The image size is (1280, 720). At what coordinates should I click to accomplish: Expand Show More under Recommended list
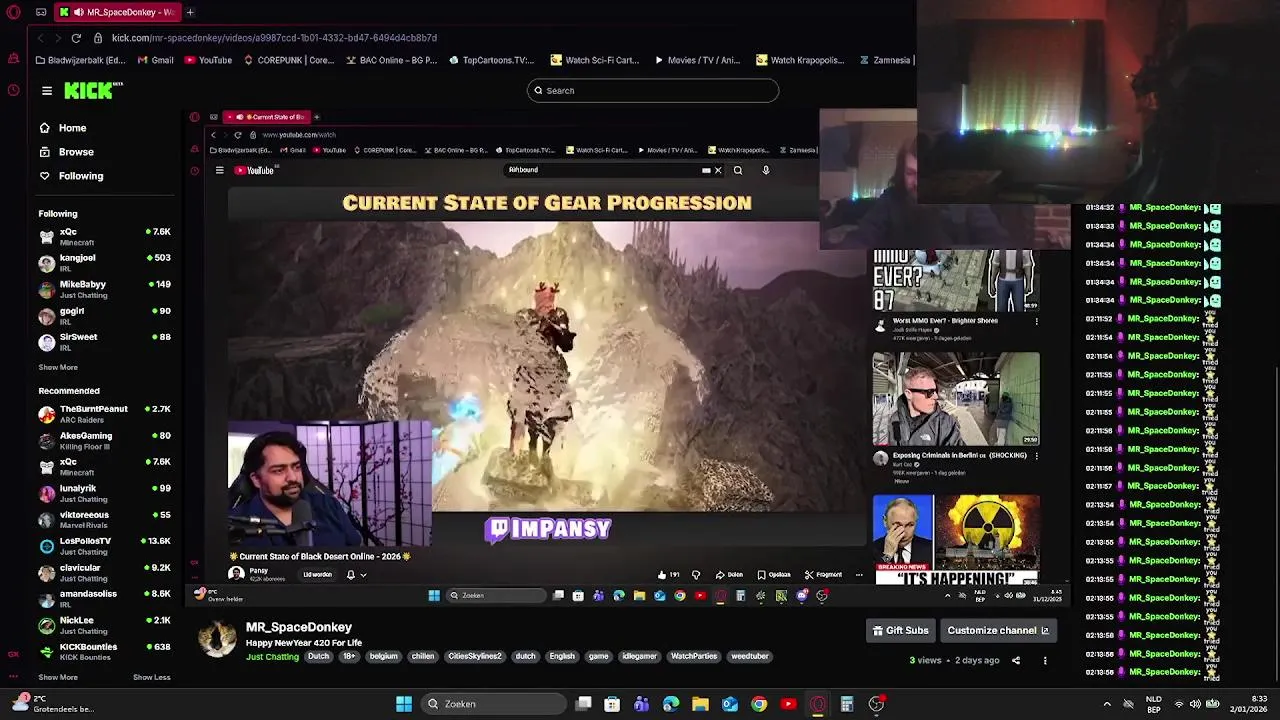pyautogui.click(x=58, y=677)
